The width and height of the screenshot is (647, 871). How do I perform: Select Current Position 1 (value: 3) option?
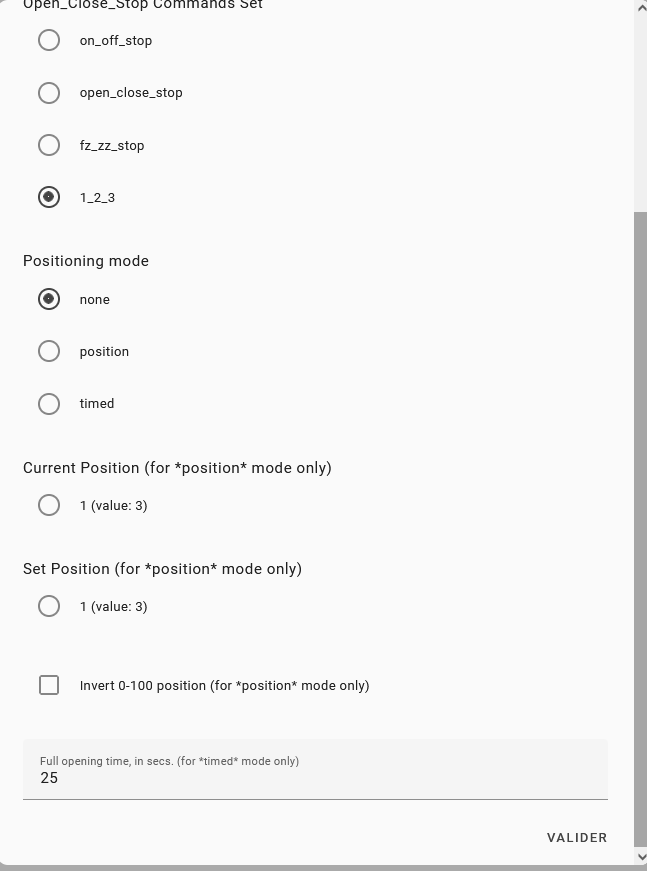tap(49, 505)
